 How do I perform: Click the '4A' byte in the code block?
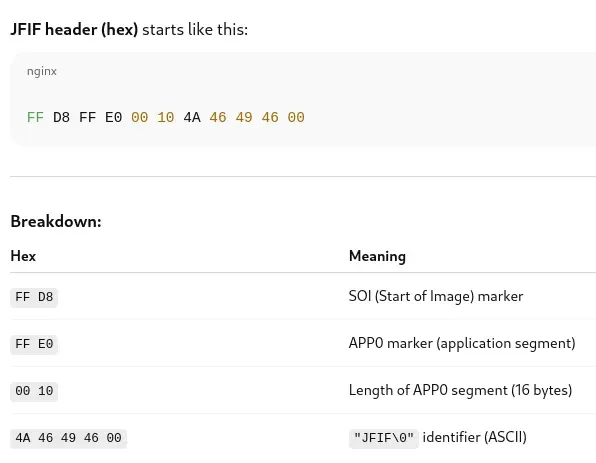pos(192,117)
